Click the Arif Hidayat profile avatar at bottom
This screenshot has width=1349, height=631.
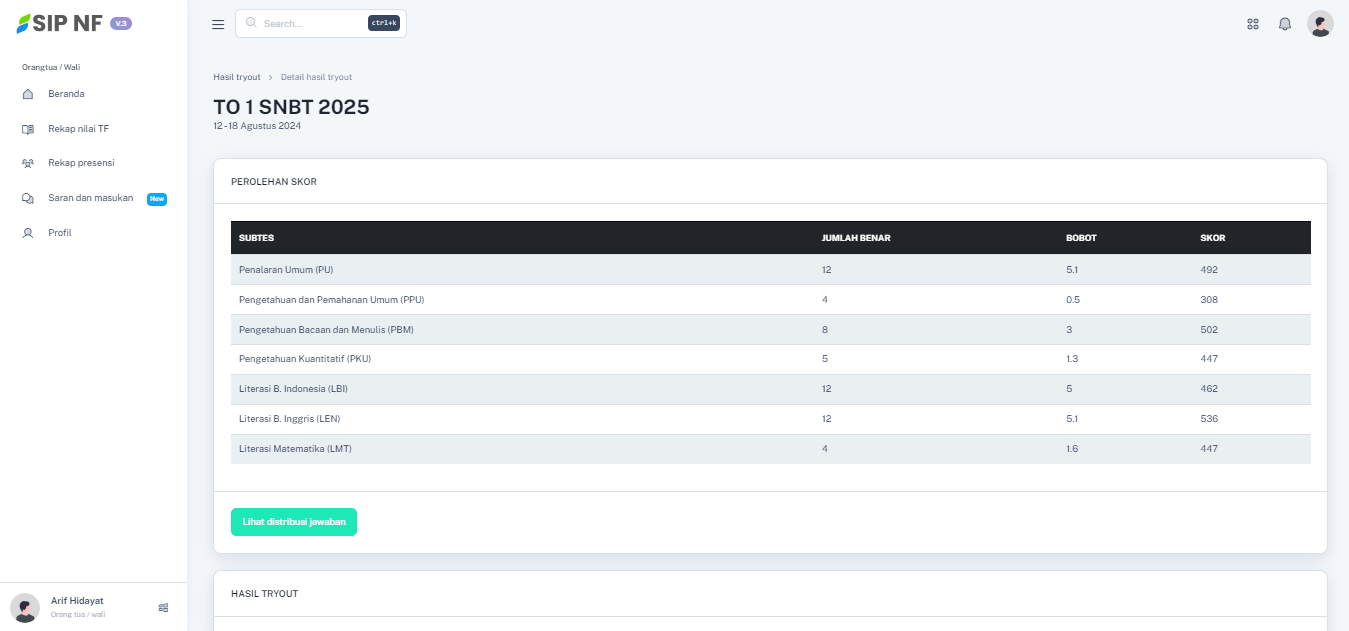pos(25,607)
